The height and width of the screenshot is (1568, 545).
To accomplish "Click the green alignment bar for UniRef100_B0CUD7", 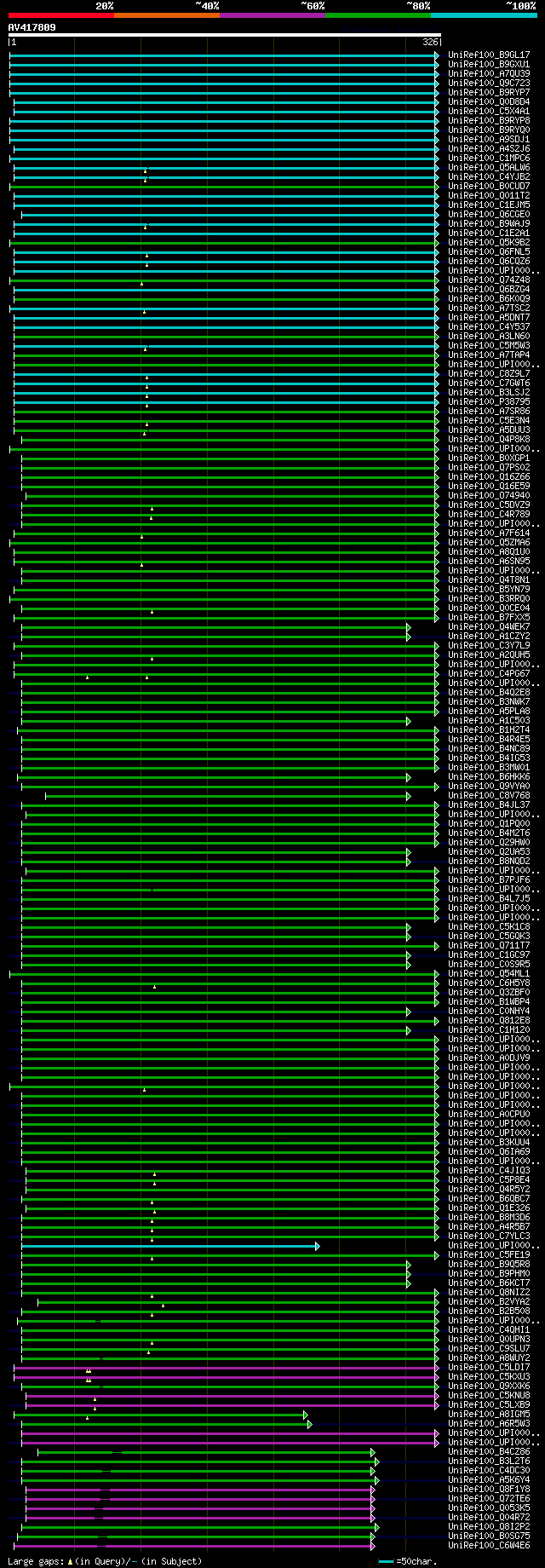I will pyautogui.click(x=224, y=187).
